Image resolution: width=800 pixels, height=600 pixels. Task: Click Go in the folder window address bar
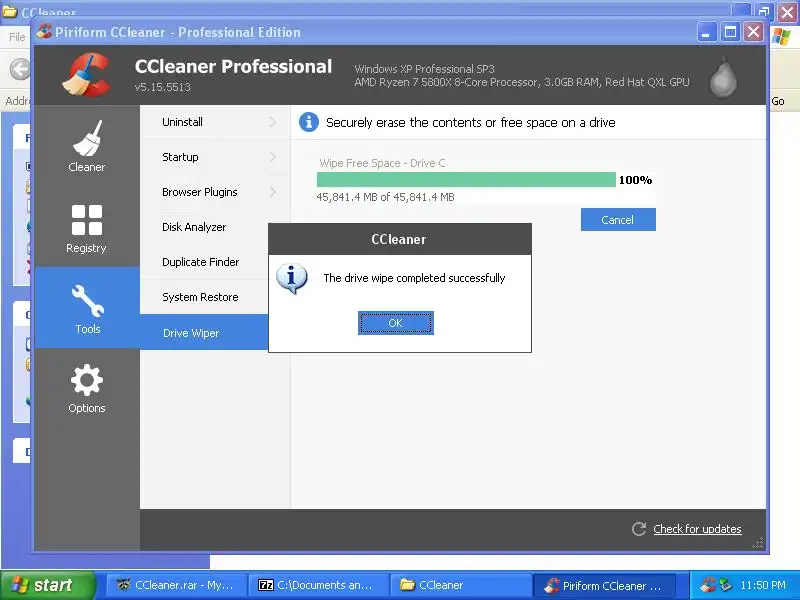[x=778, y=101]
